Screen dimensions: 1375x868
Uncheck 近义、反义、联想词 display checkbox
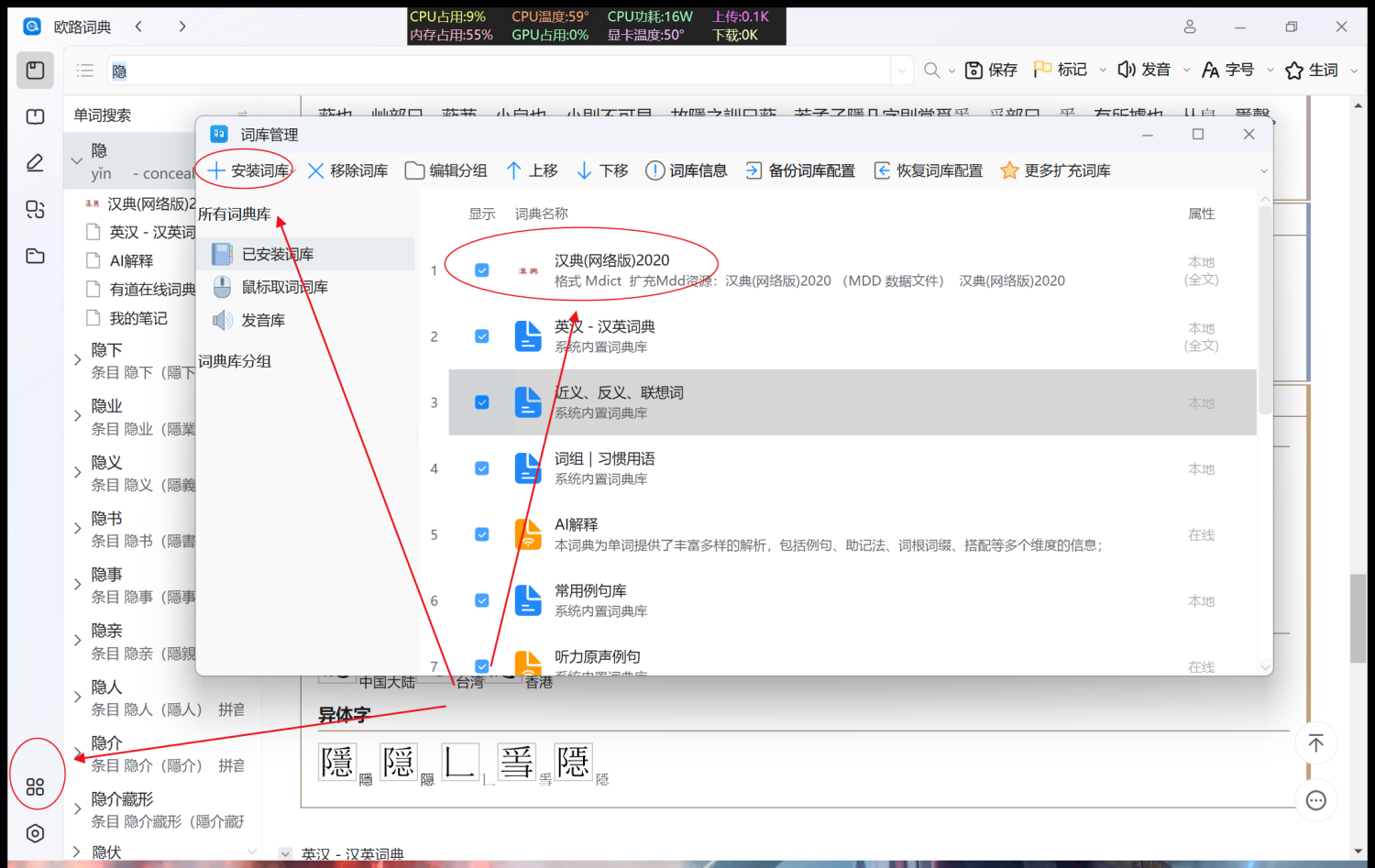point(482,402)
